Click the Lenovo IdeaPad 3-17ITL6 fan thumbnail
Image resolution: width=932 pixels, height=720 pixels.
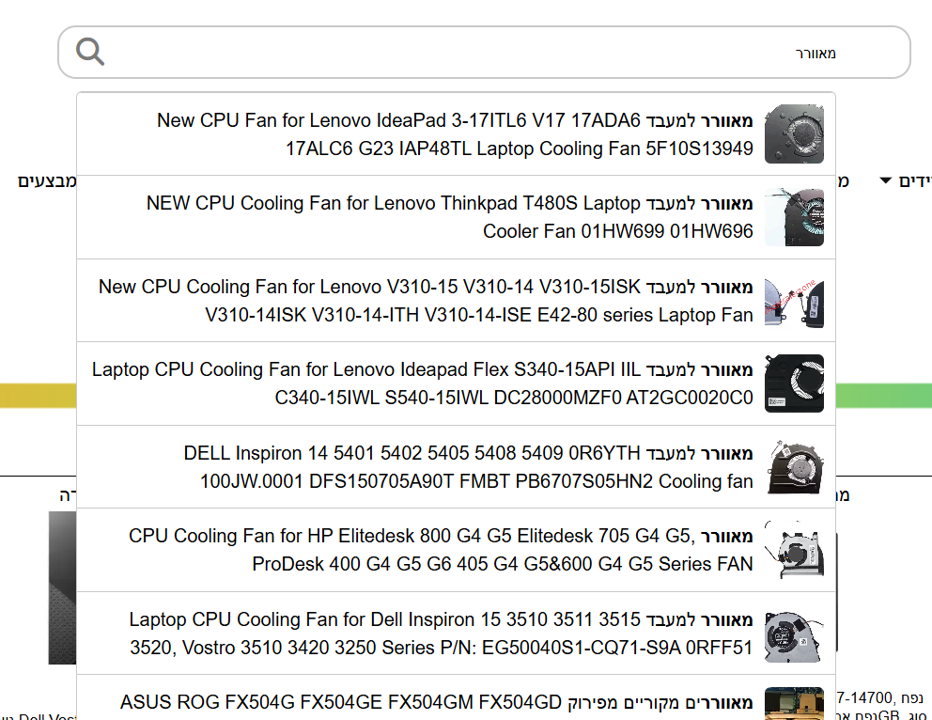click(794, 134)
